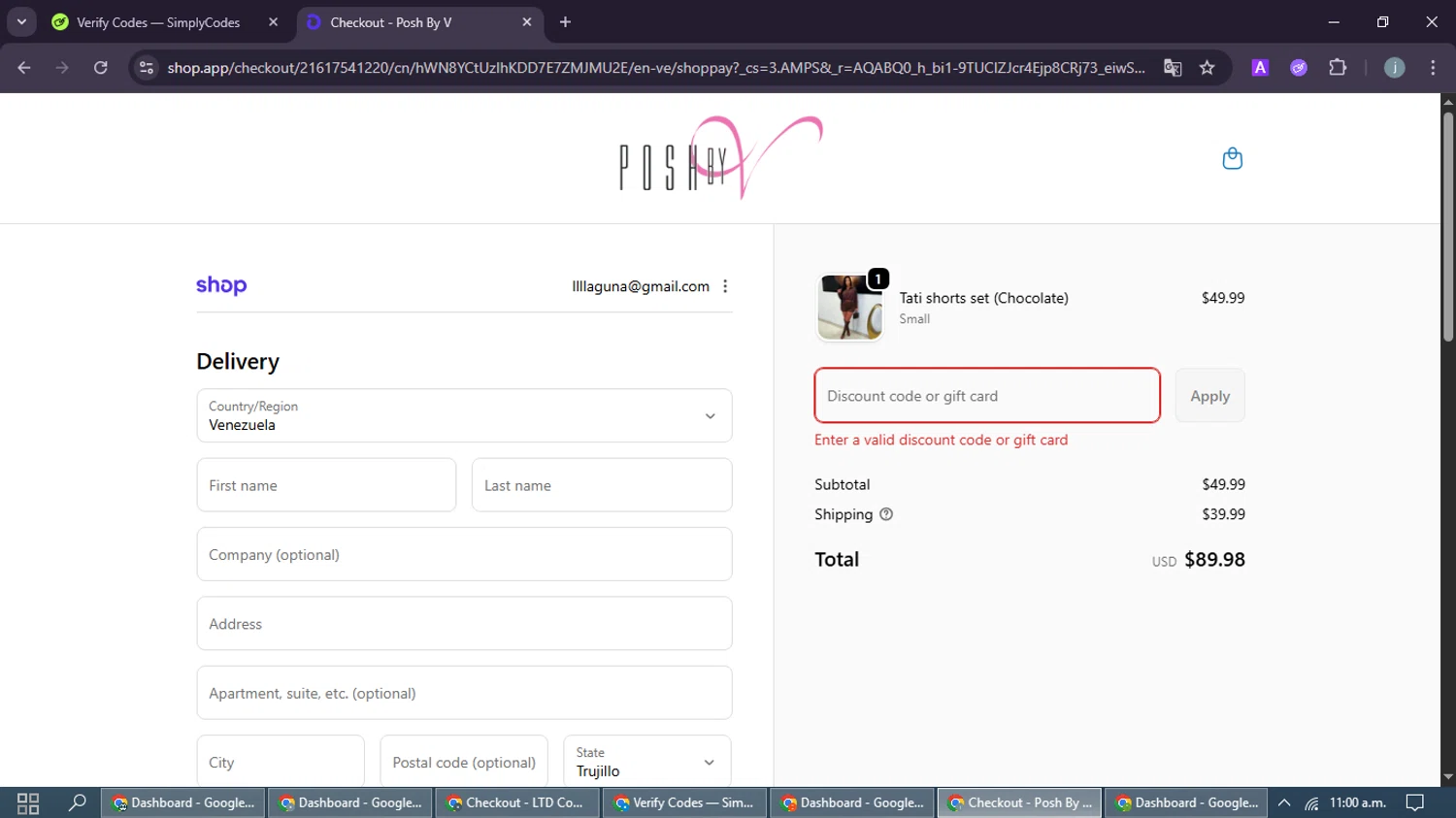
Task: Reload the checkout page
Action: [x=101, y=67]
